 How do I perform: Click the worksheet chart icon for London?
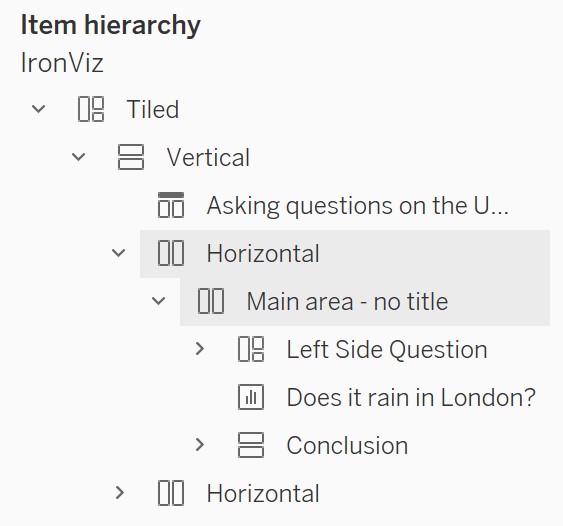click(x=251, y=397)
